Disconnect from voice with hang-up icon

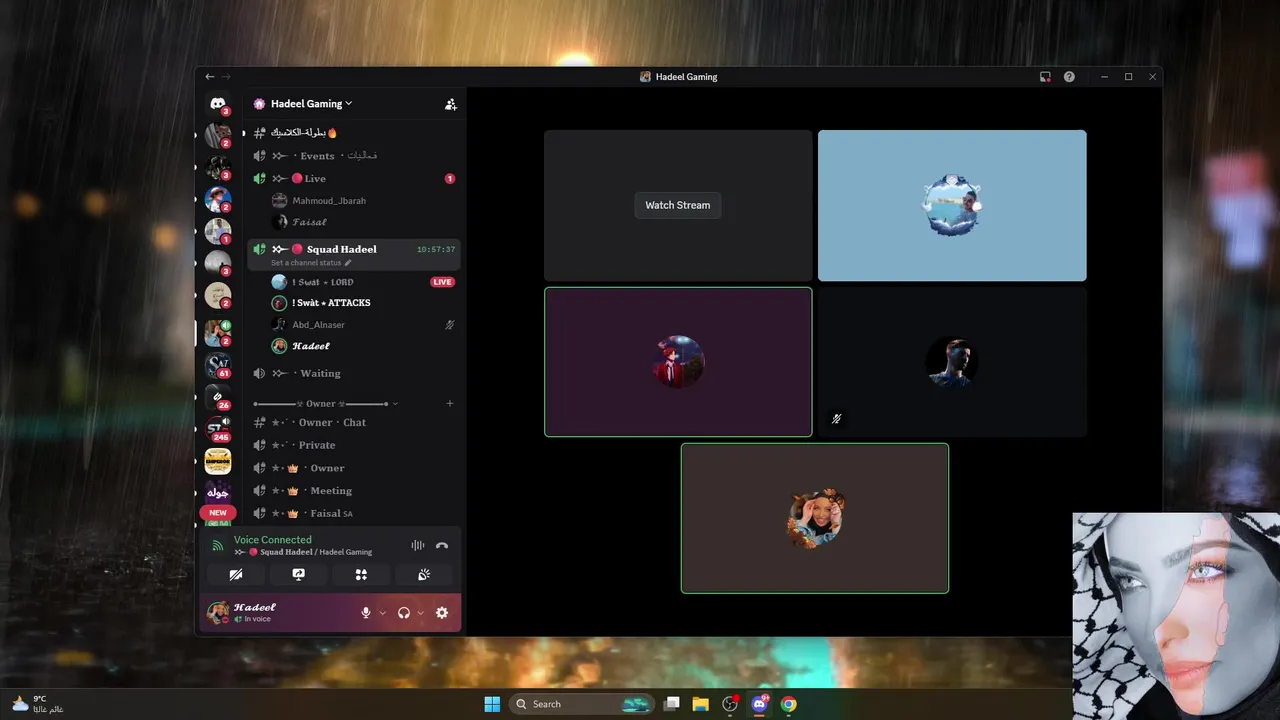click(442, 545)
